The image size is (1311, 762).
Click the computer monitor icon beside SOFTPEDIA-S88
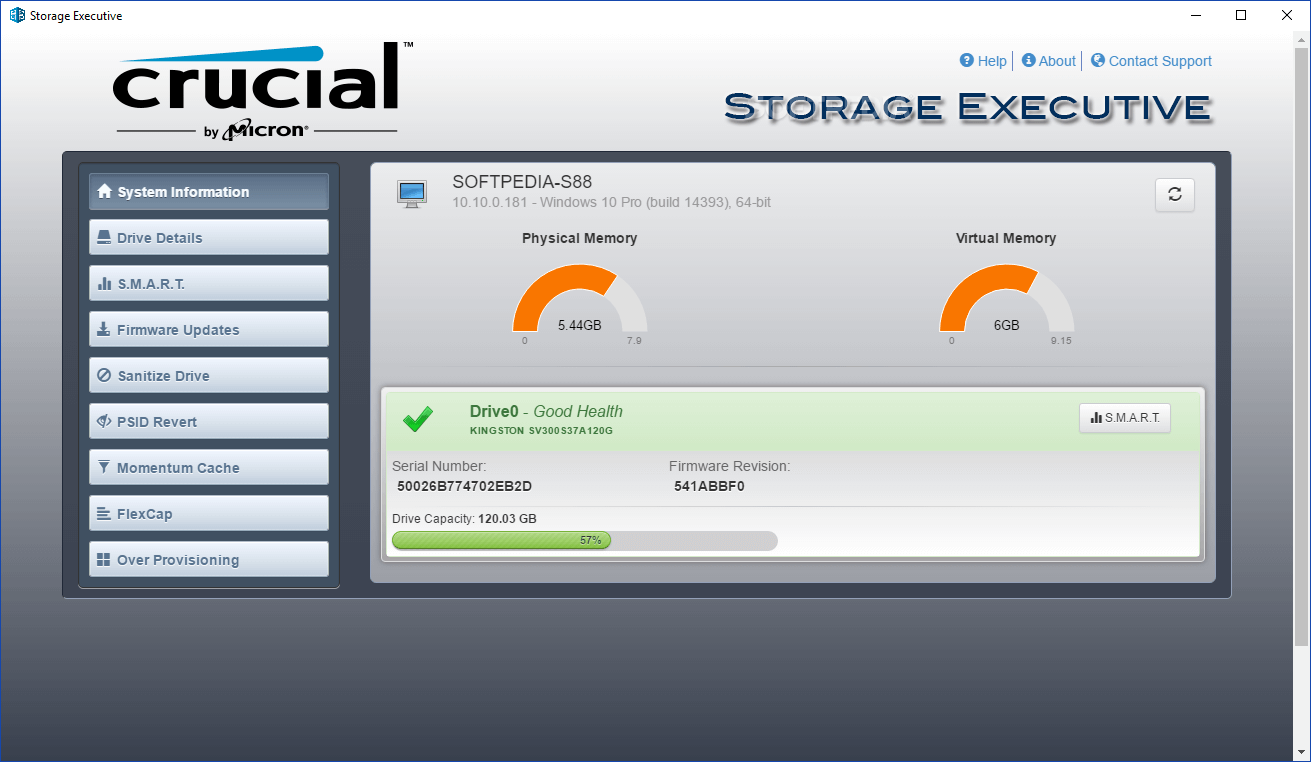click(412, 194)
